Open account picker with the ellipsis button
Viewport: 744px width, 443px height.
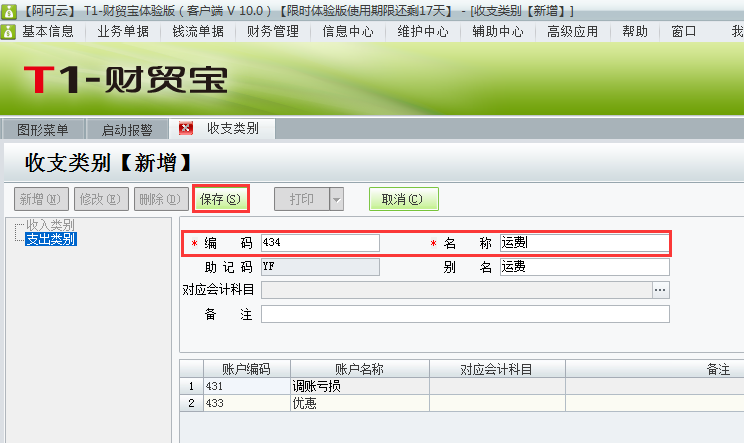click(x=660, y=290)
